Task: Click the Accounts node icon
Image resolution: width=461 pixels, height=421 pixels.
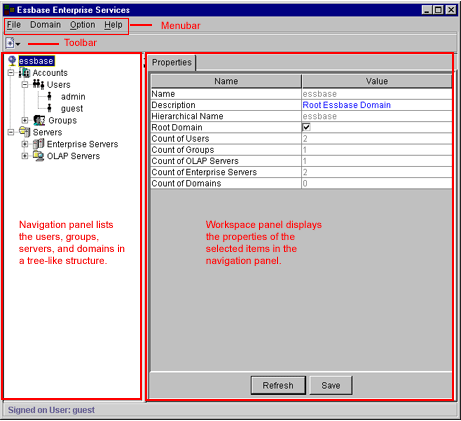Action: tap(24, 73)
